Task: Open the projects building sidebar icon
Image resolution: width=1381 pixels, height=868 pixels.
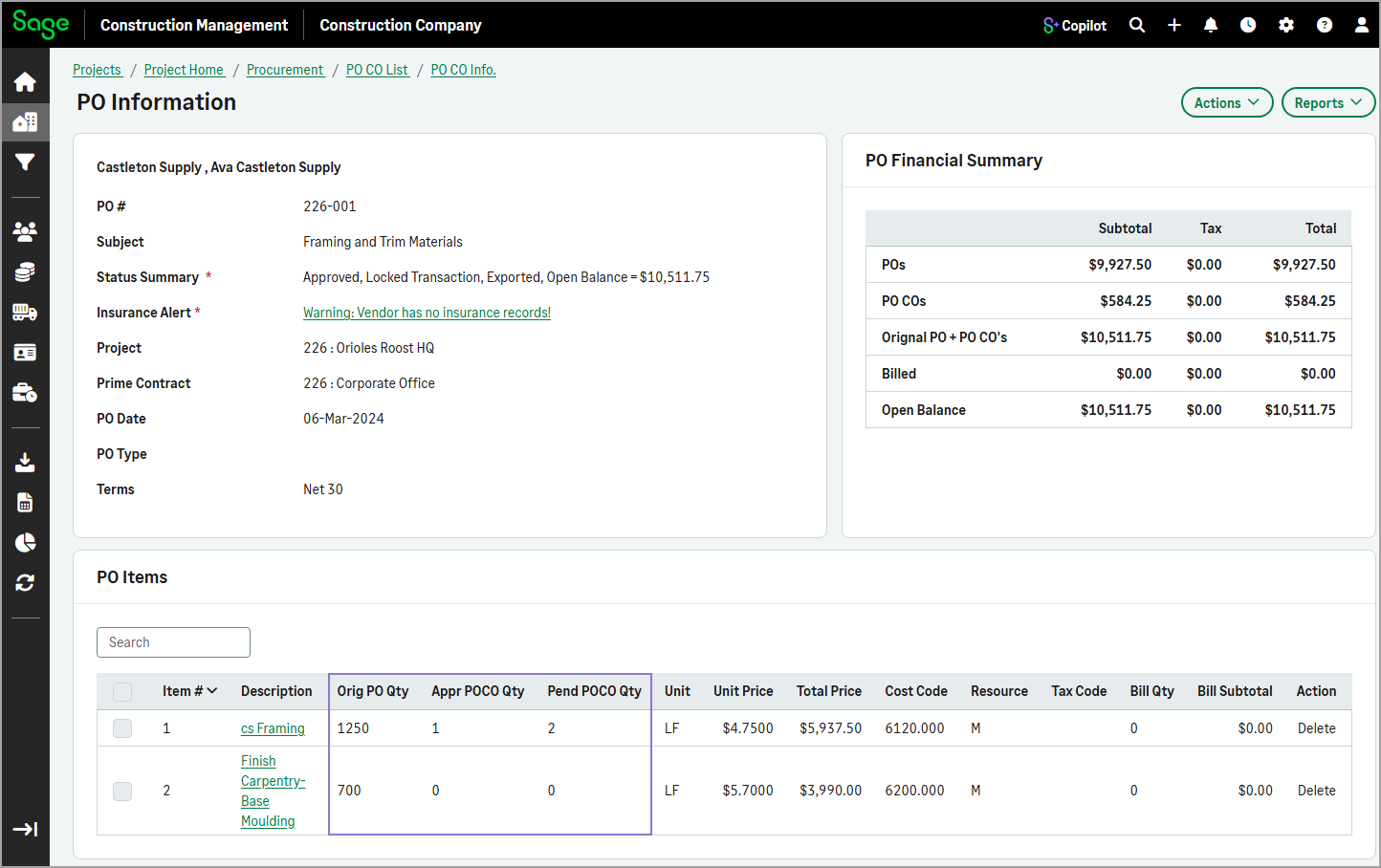Action: coord(25,122)
